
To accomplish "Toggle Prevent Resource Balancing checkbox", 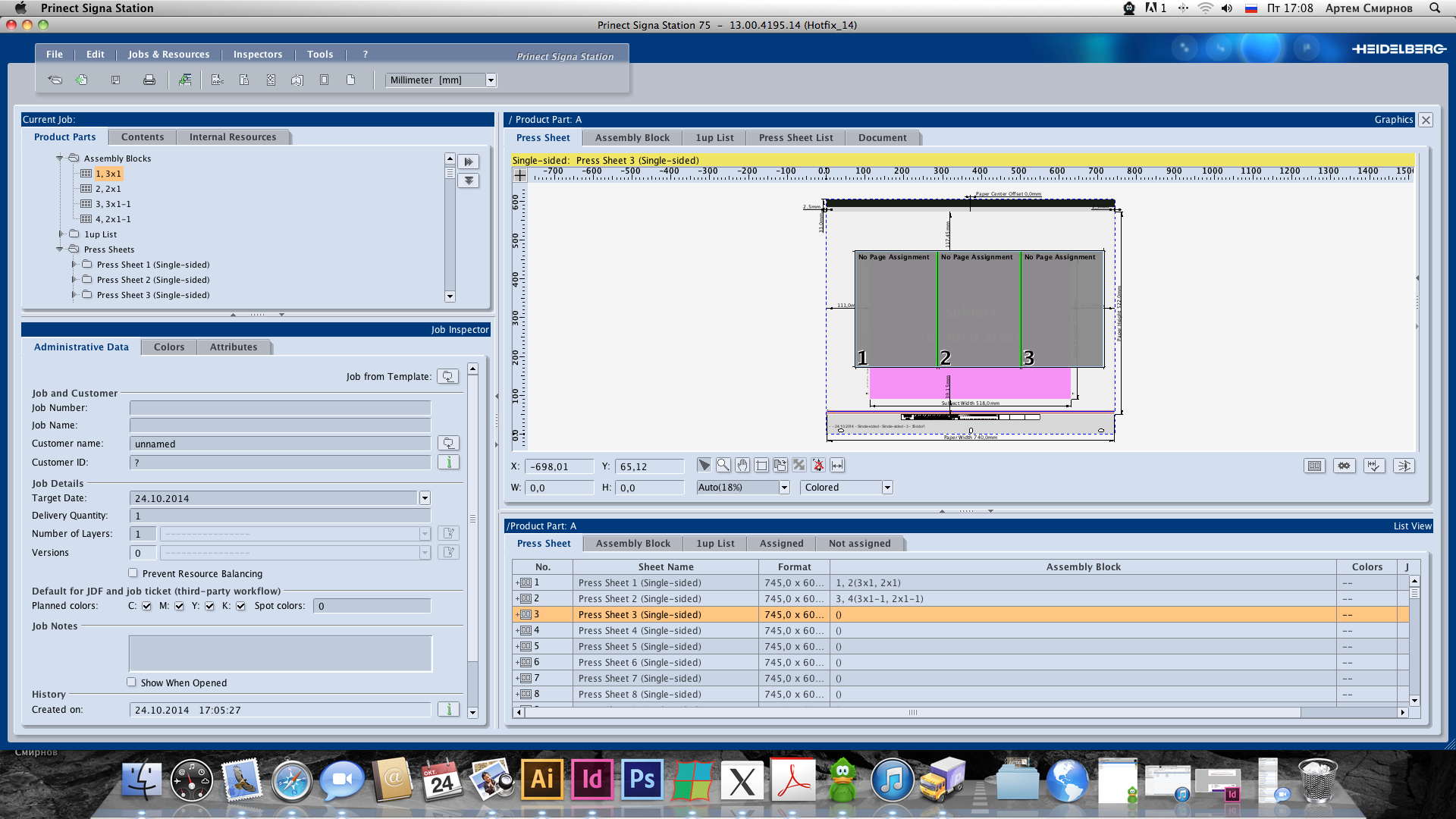I will pyautogui.click(x=133, y=573).
